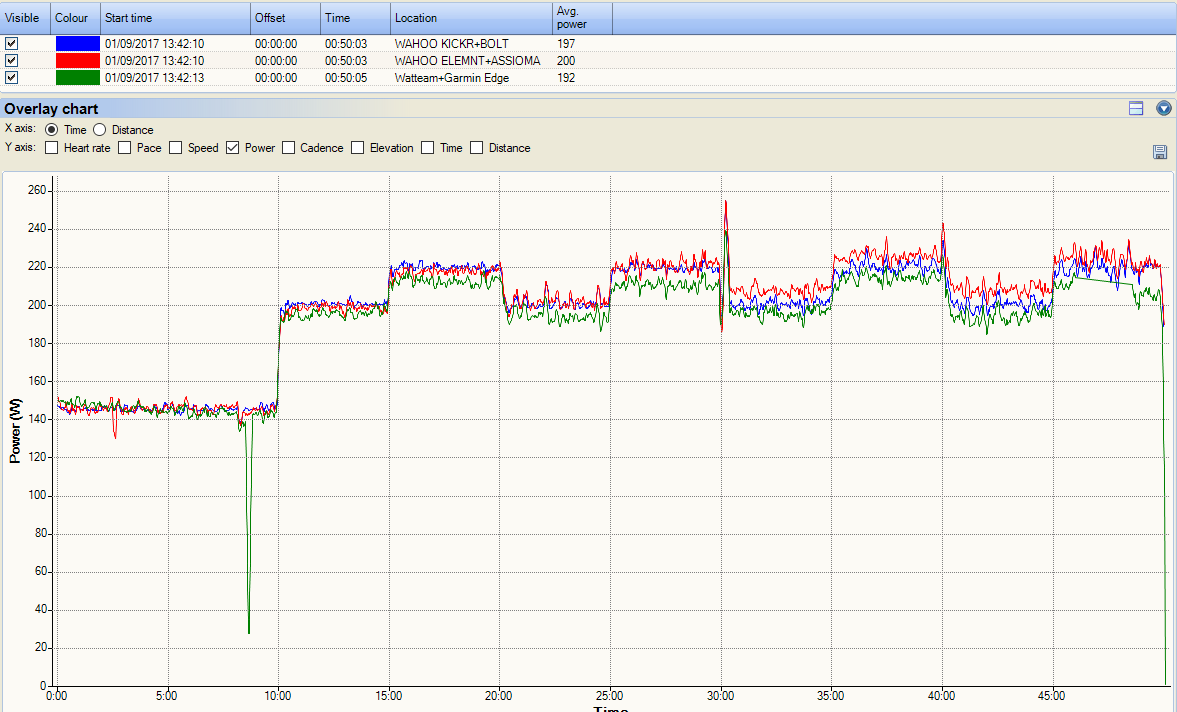Select the Time radio button for X axis
Viewport: 1177px width, 712px height.
click(x=51, y=130)
